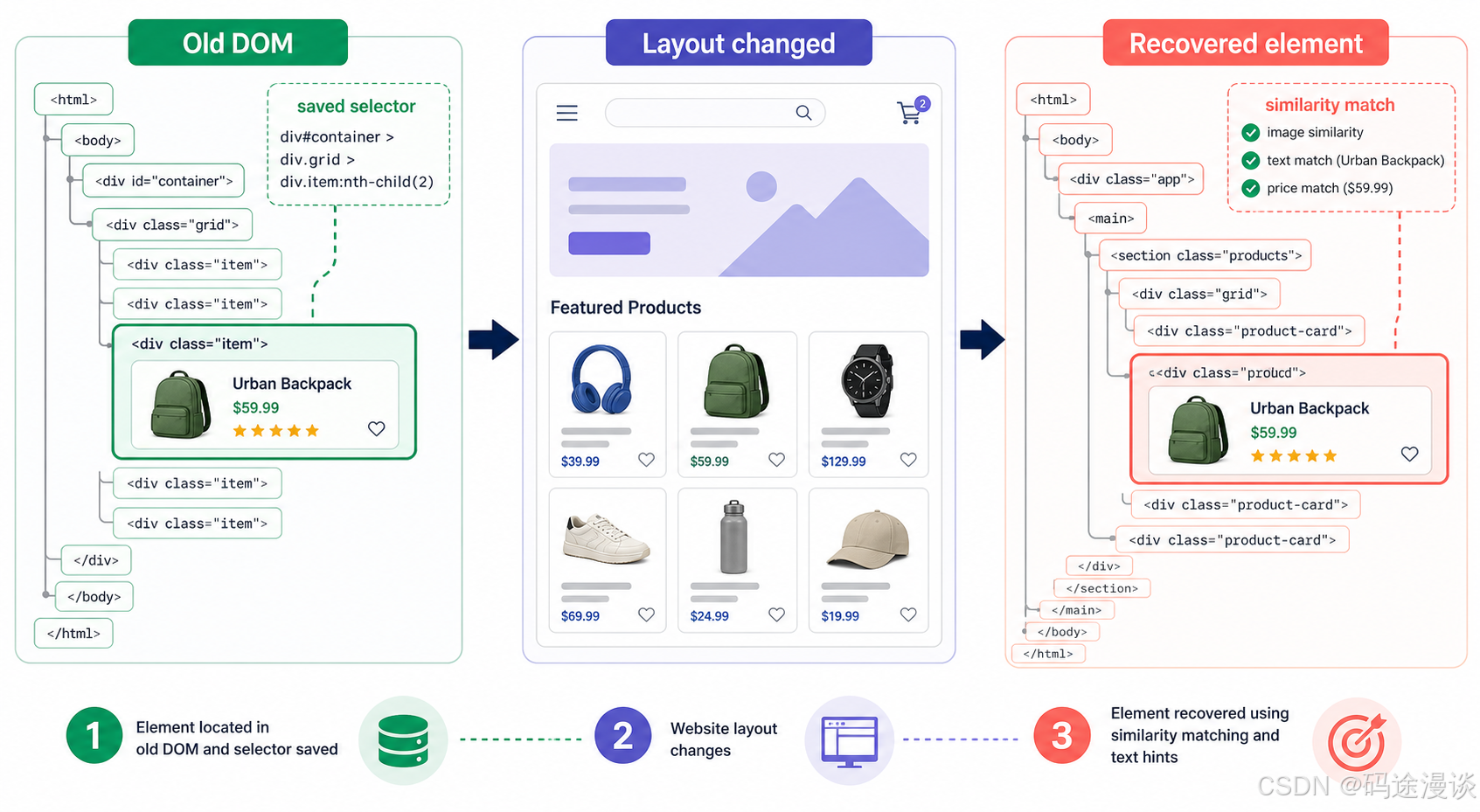Click the <html> node in Recovered element panel

1053,100
